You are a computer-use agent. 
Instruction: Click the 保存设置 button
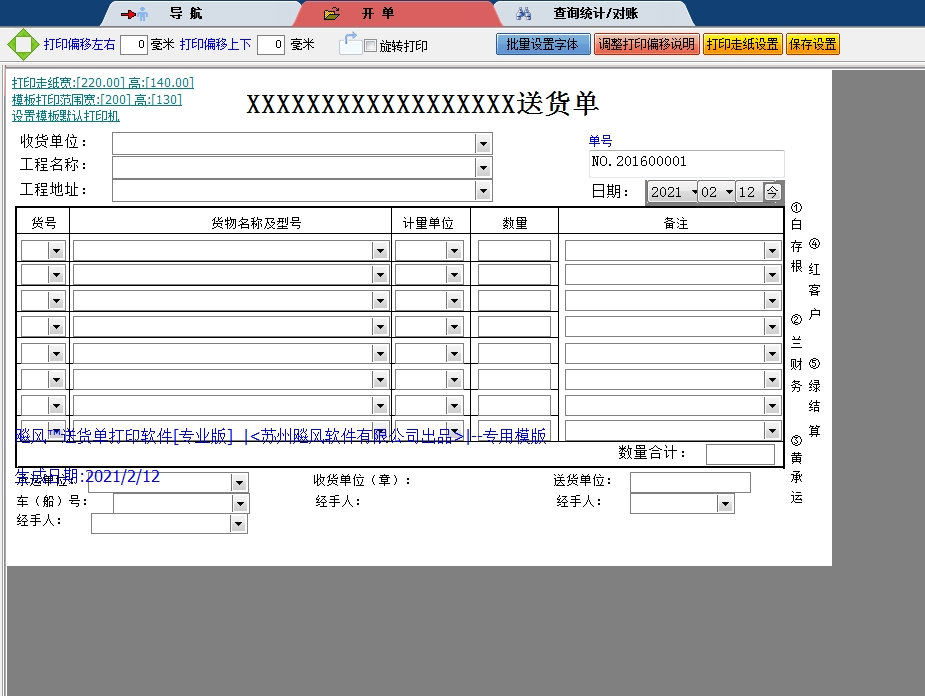tap(812, 44)
